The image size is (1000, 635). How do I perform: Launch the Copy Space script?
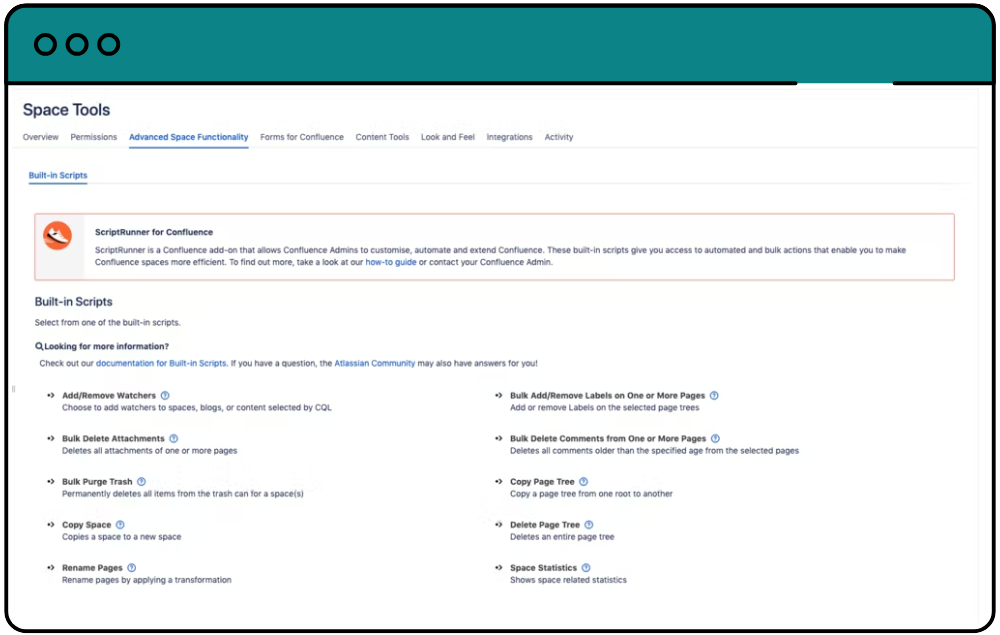(86, 525)
